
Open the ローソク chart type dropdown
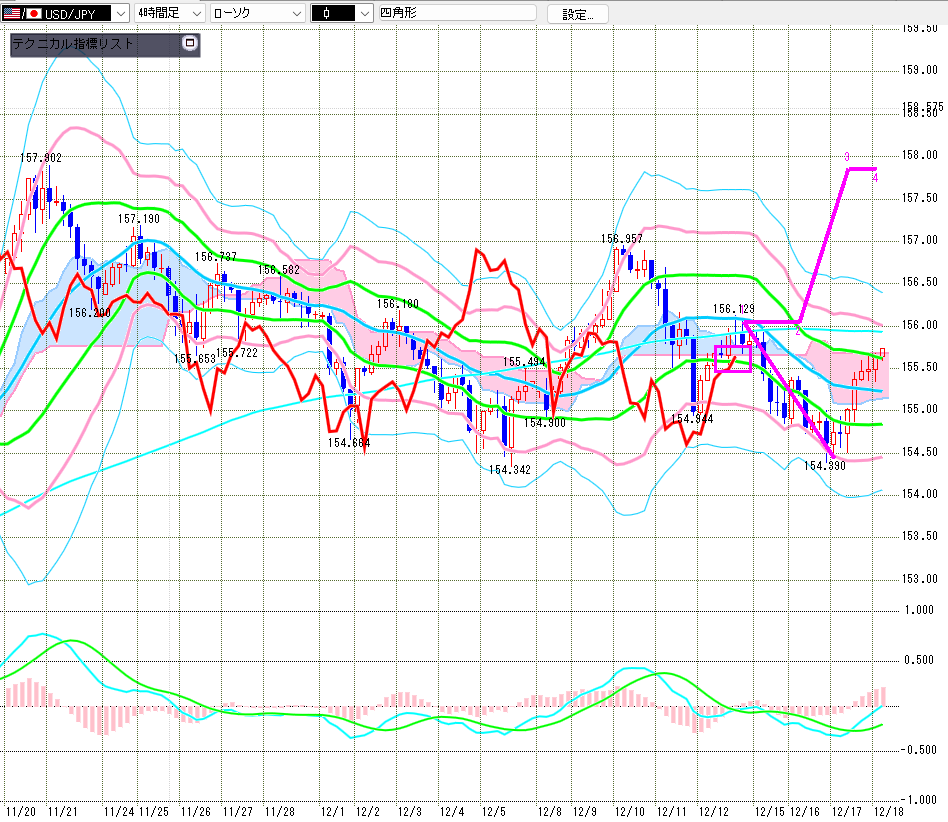click(x=296, y=14)
